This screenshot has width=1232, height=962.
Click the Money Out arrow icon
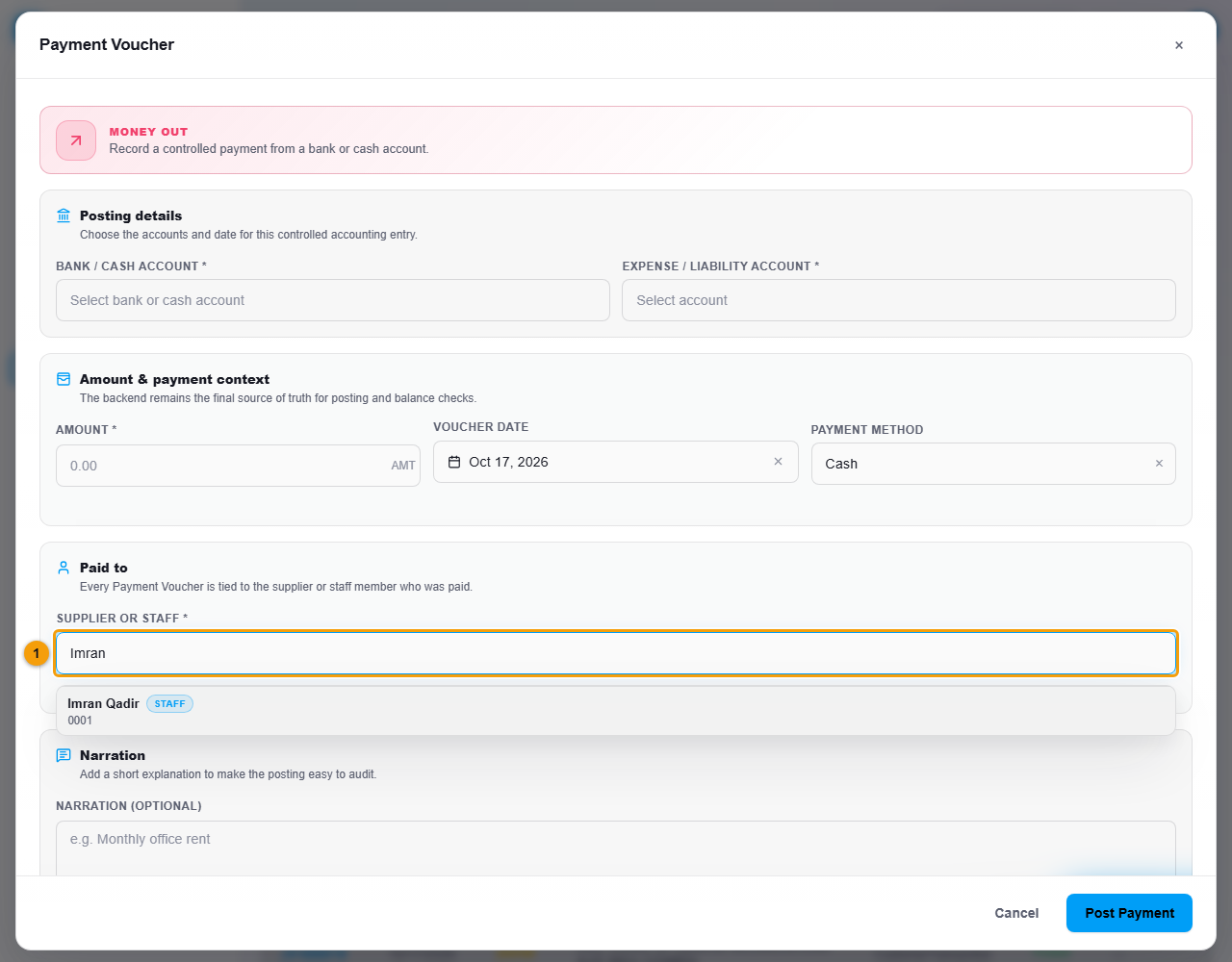click(76, 140)
